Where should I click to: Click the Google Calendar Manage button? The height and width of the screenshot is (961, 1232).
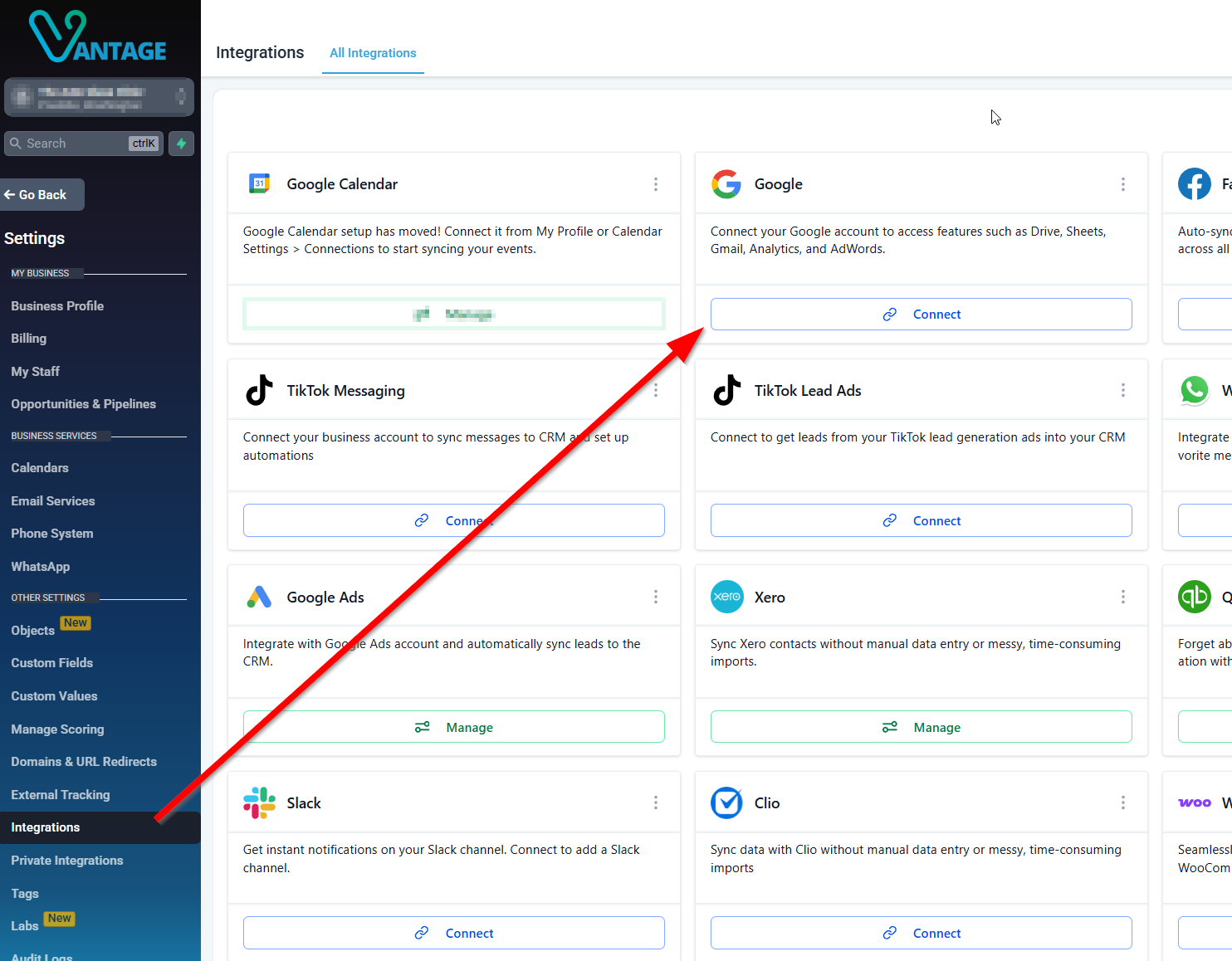coord(453,315)
